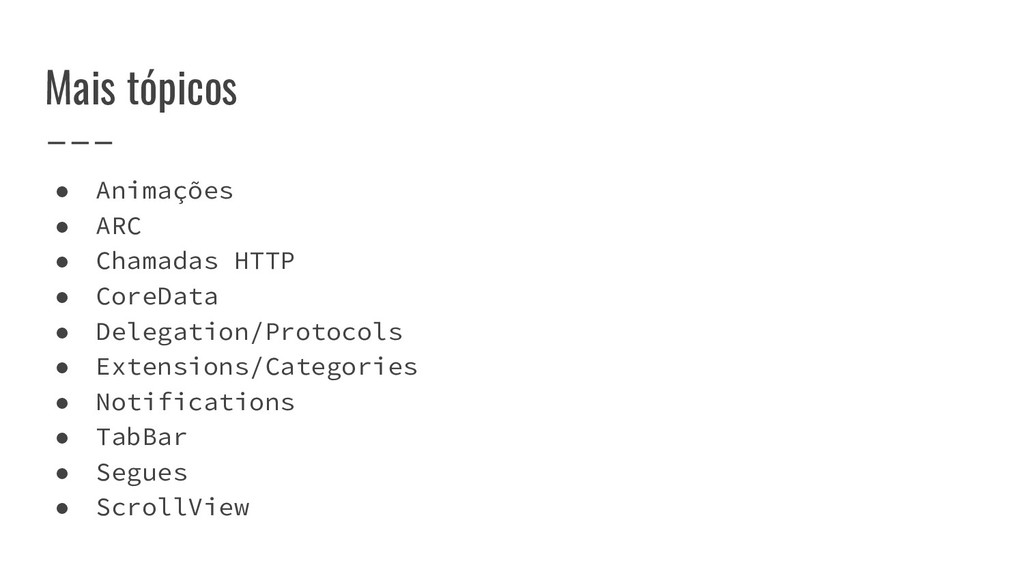
Task: Click the bullet dot beside 'Segues'
Action: (62, 473)
